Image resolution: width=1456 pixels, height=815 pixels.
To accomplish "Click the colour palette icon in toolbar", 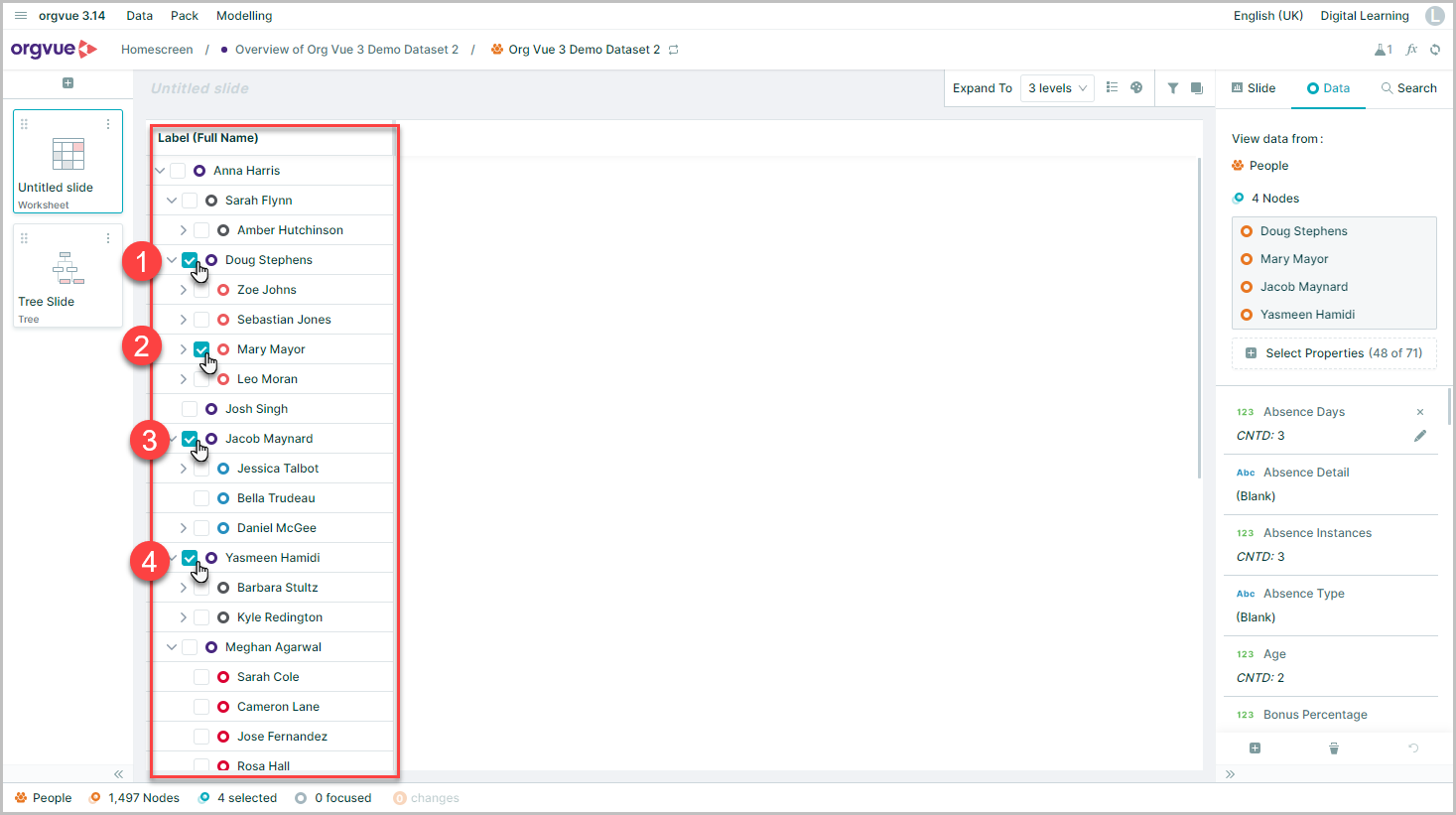I will pyautogui.click(x=1136, y=88).
